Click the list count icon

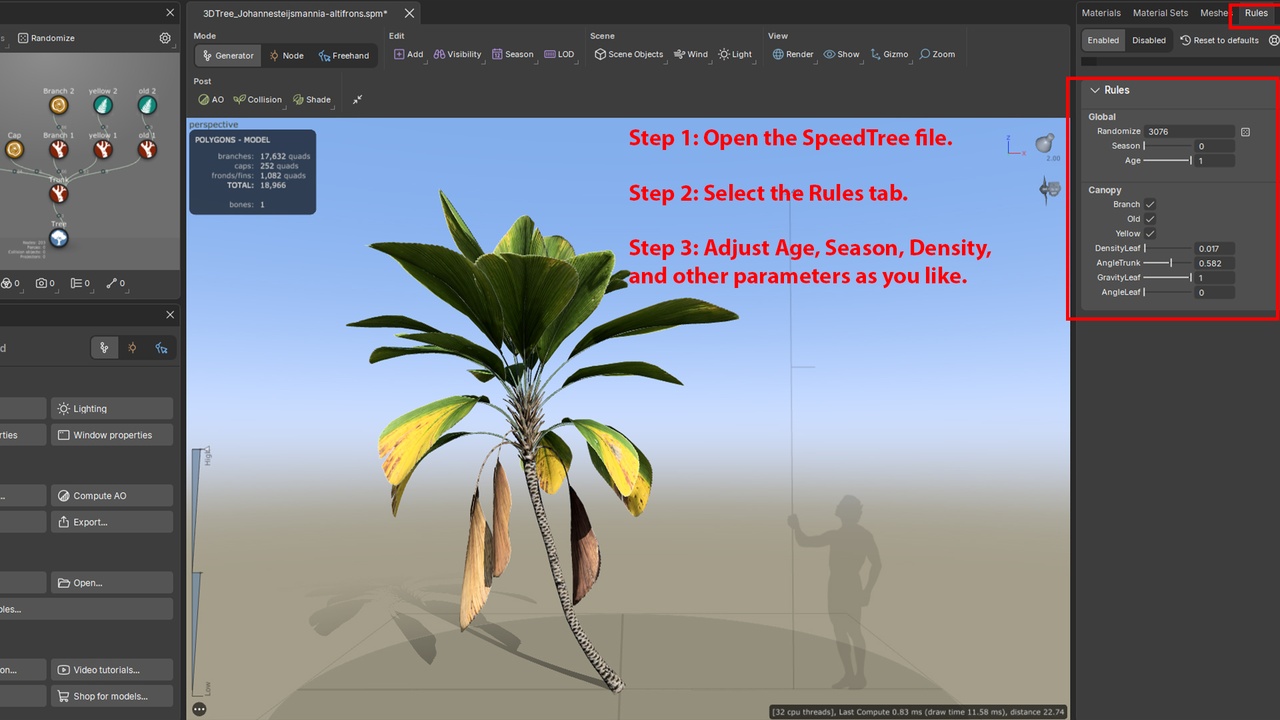[x=80, y=284]
